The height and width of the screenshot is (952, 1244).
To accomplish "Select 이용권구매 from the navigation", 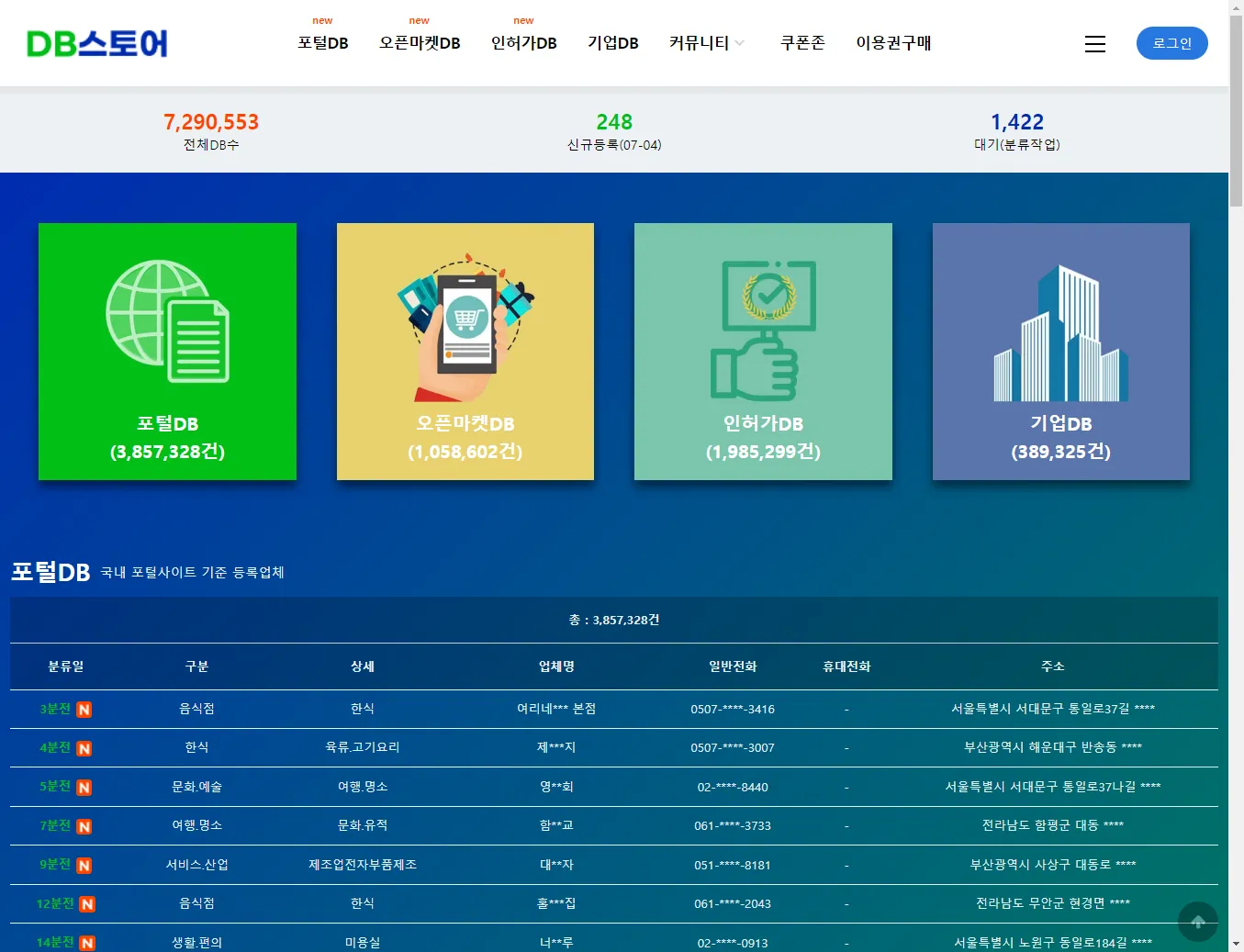I will pyautogui.click(x=893, y=43).
